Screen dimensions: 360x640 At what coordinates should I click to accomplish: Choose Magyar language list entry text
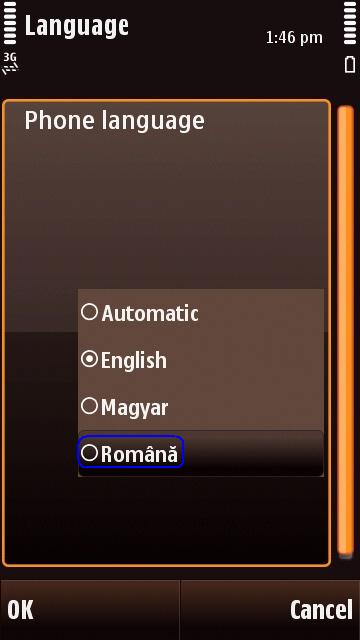pyautogui.click(x=134, y=408)
